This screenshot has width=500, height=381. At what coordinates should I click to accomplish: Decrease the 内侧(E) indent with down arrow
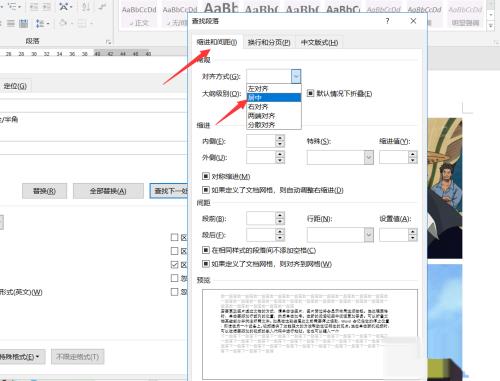click(280, 144)
